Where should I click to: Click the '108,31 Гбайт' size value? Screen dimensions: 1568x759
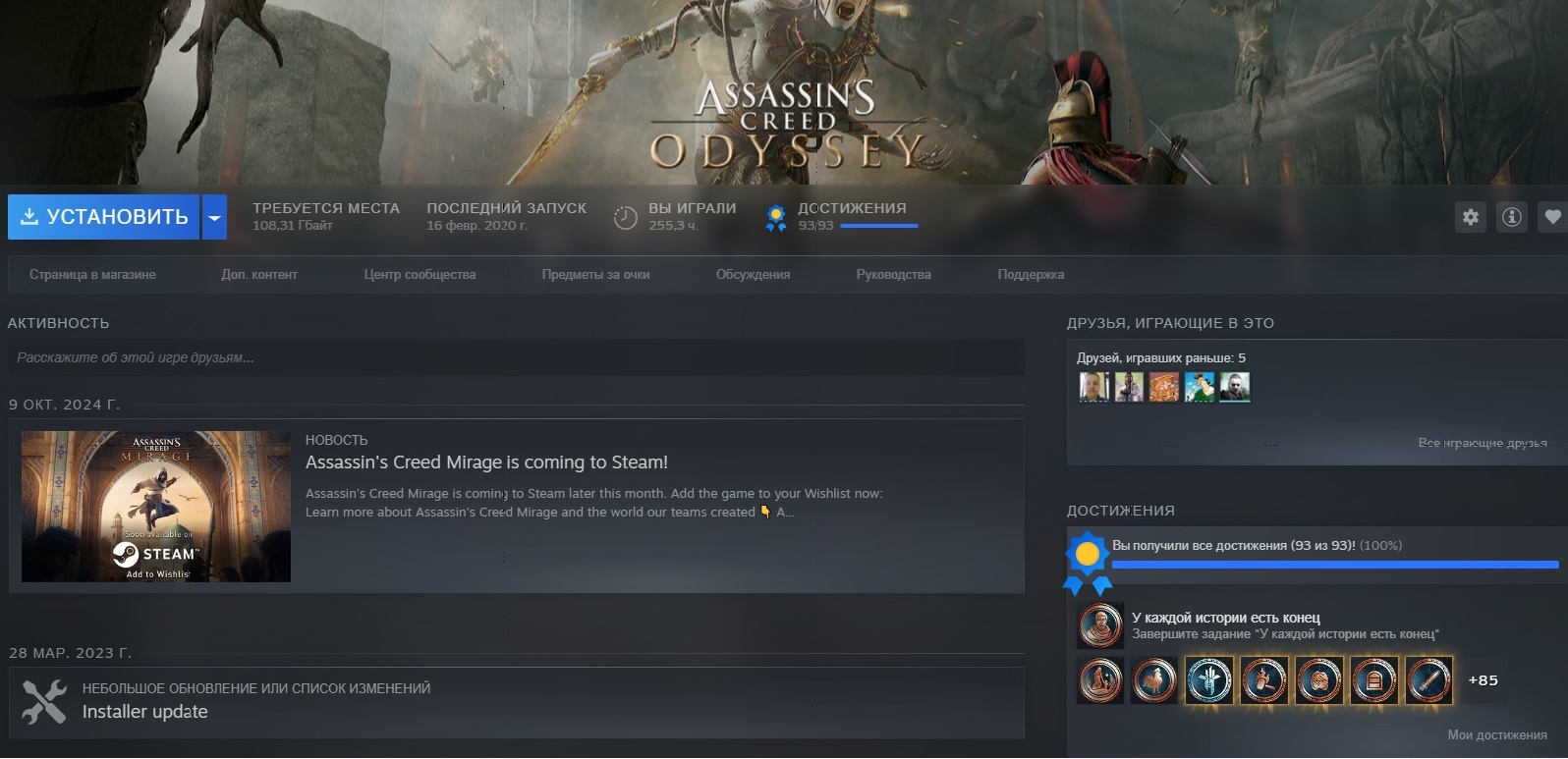tap(293, 226)
